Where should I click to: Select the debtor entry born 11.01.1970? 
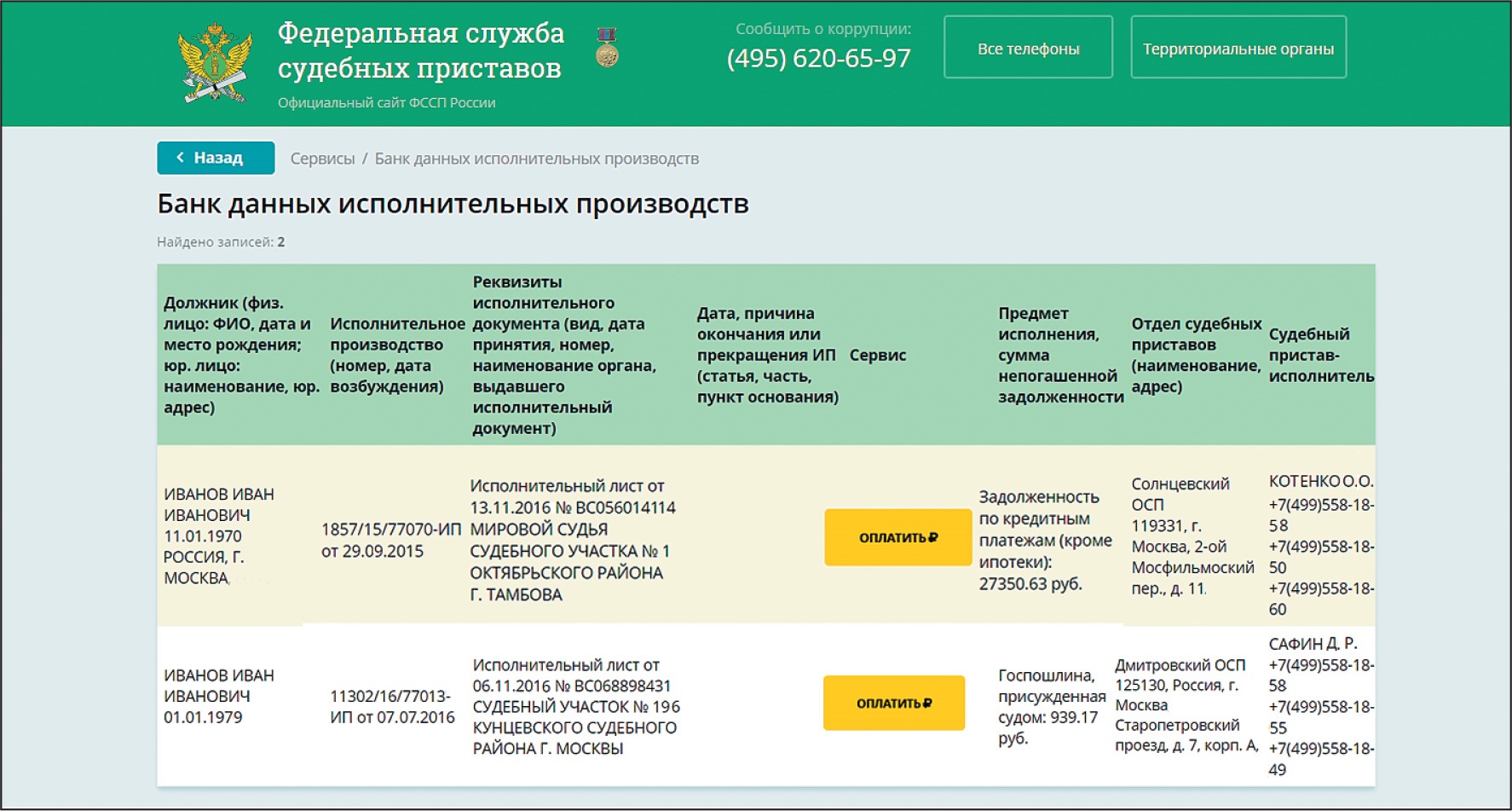[x=219, y=536]
